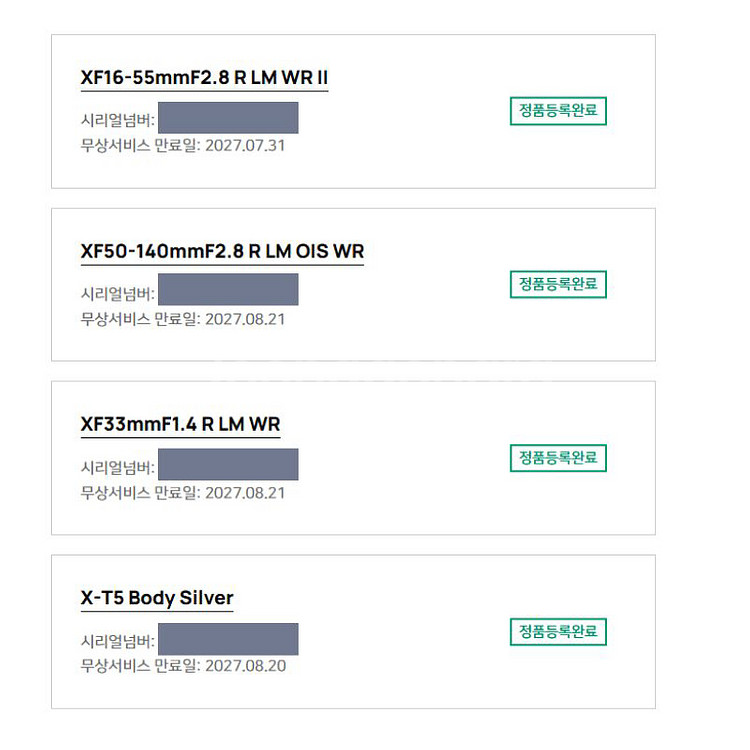The image size is (750, 750).
Task: Click the XF33mmF1.4 warranty expiry line
Action: point(184,493)
